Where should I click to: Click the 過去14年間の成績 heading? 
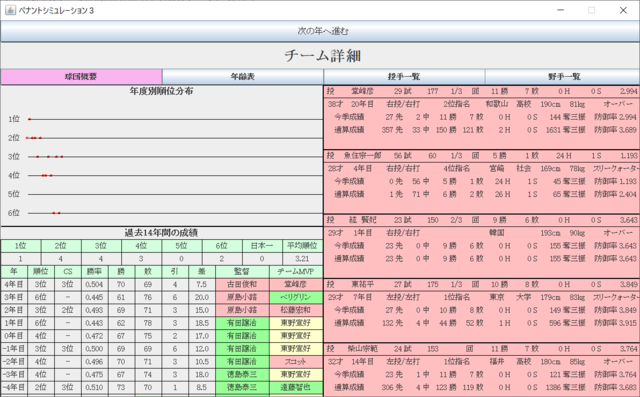point(162,233)
